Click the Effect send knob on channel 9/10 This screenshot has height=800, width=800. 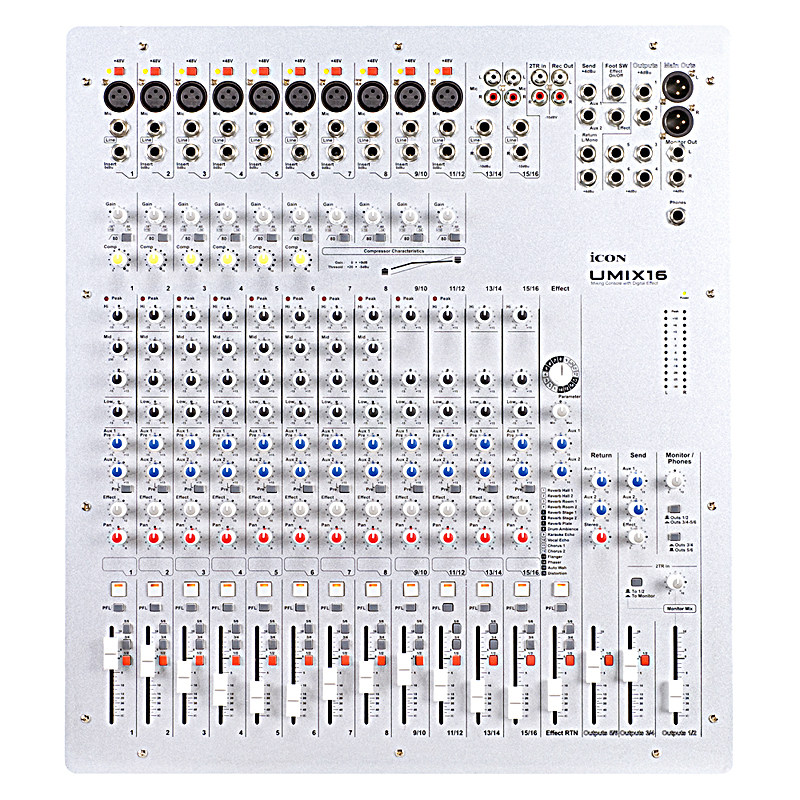click(x=411, y=509)
